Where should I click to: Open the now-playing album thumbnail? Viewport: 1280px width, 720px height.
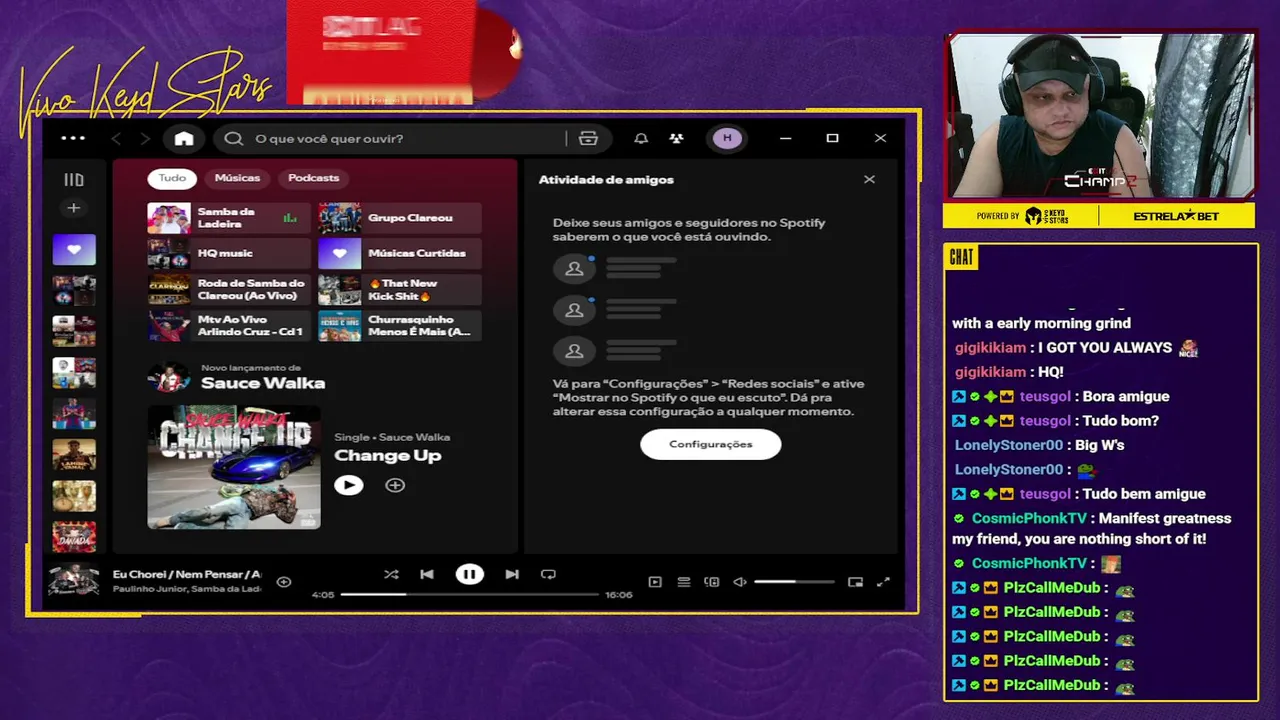(x=74, y=581)
